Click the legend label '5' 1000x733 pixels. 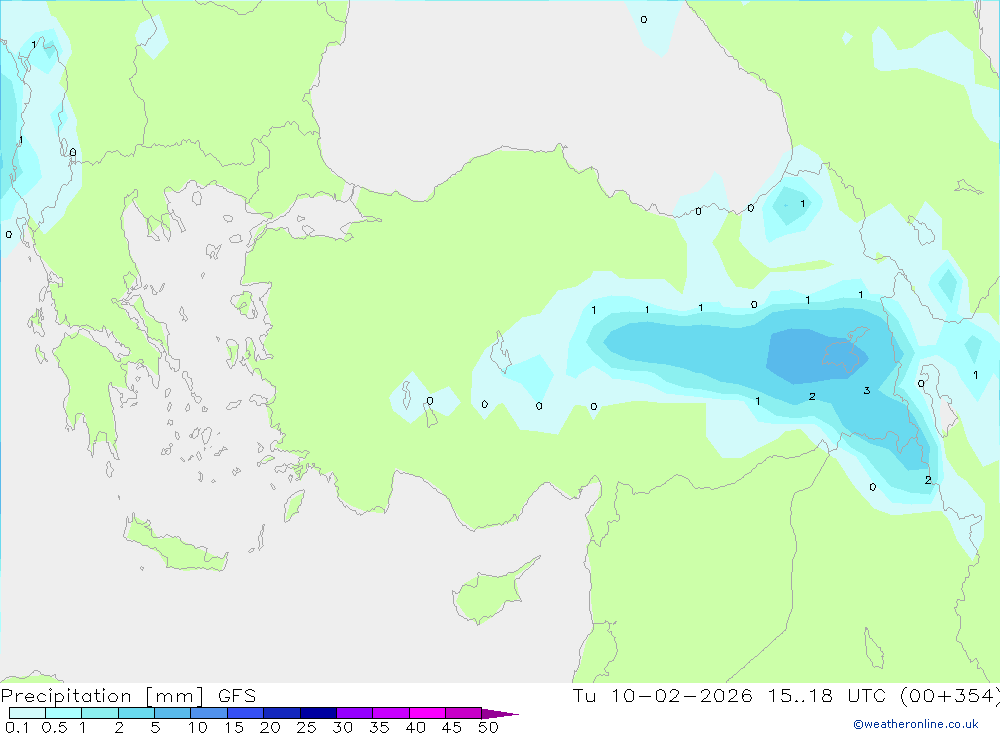[155, 727]
